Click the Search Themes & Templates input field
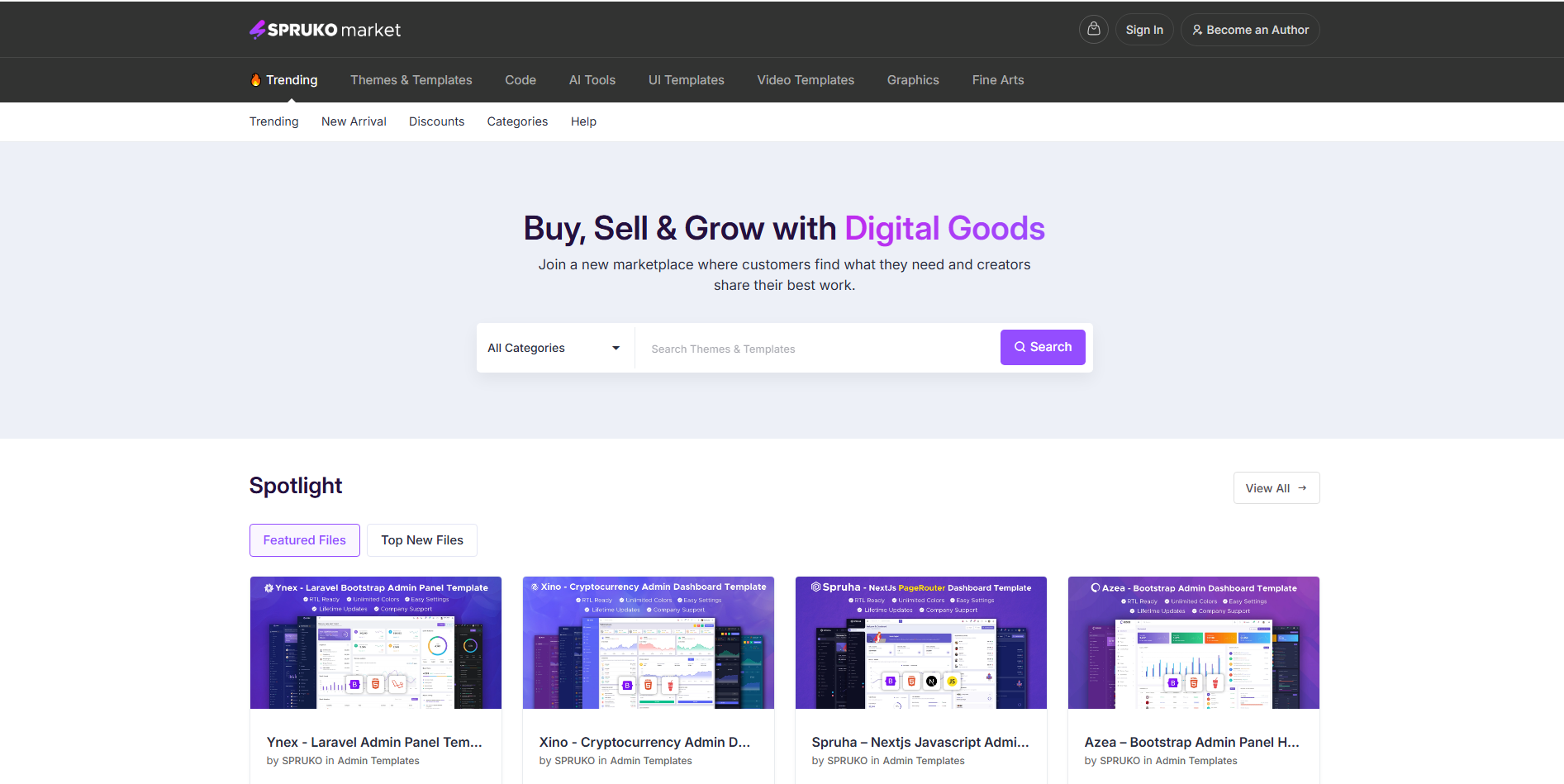This screenshot has height=784, width=1564. (x=785, y=347)
